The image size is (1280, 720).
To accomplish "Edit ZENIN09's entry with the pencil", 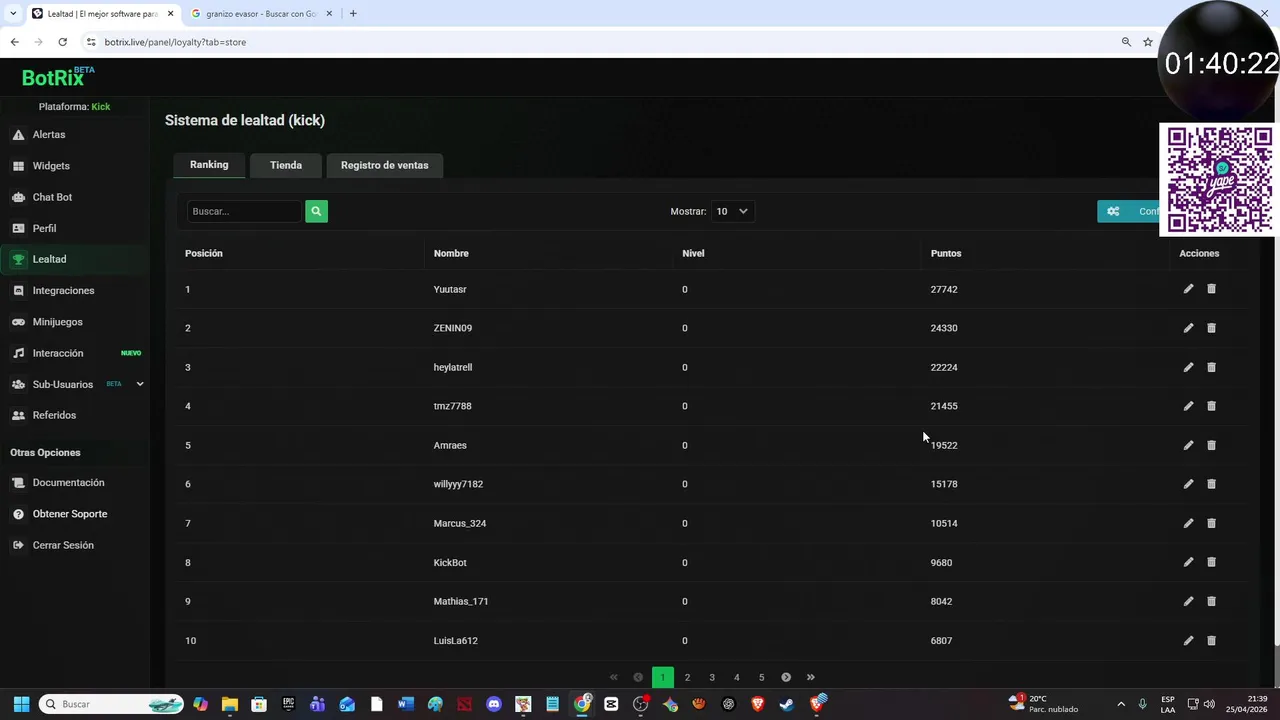I will 1188,328.
